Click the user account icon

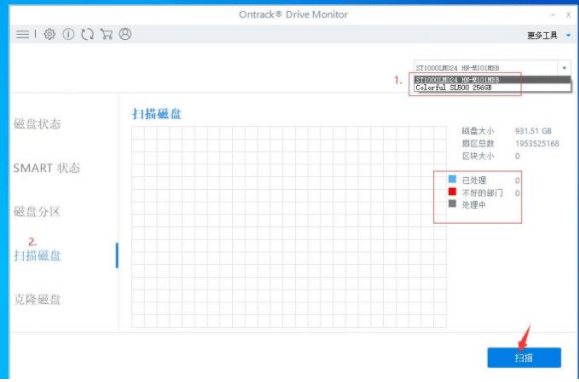pyautogui.click(x=125, y=34)
